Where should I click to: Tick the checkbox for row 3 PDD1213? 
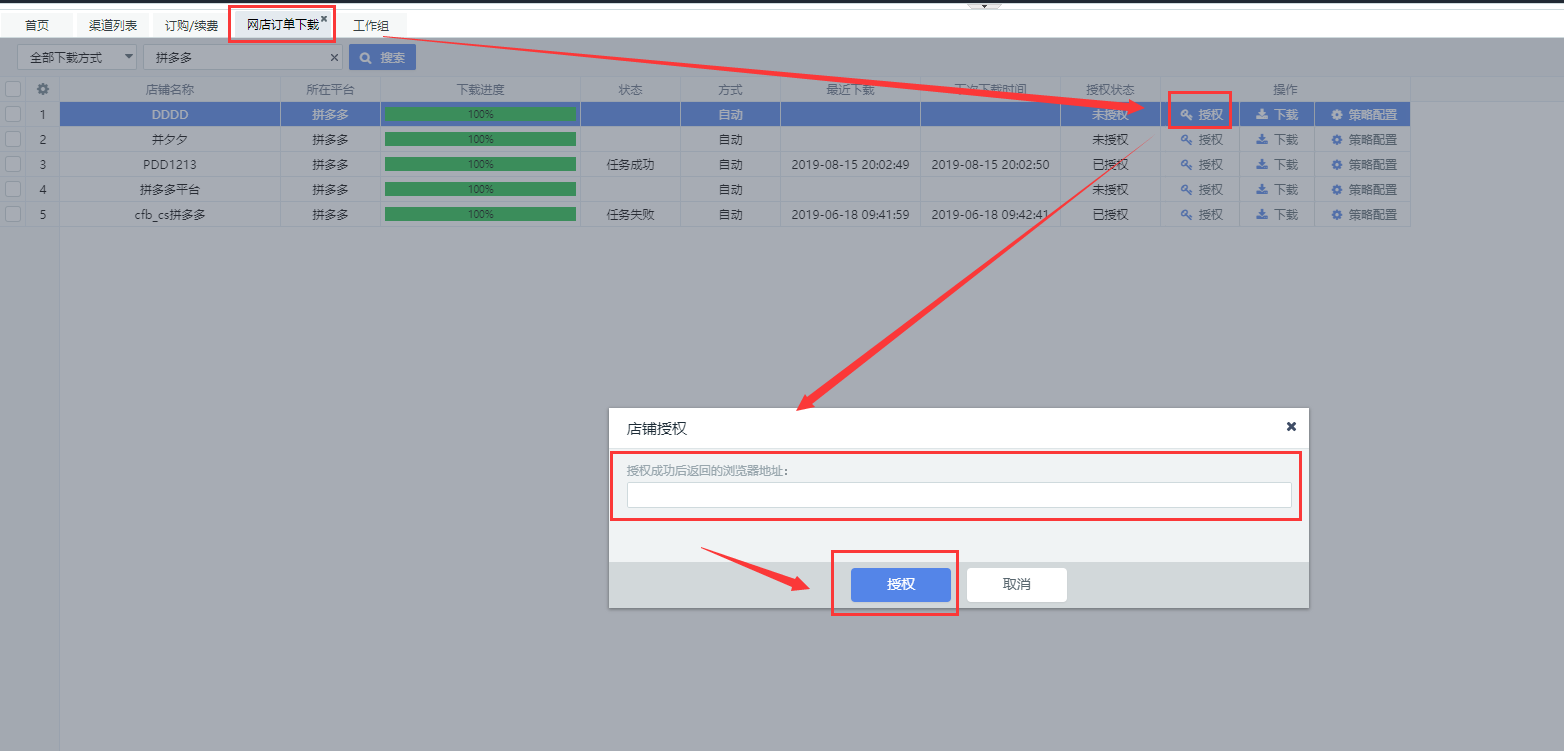click(x=13, y=164)
